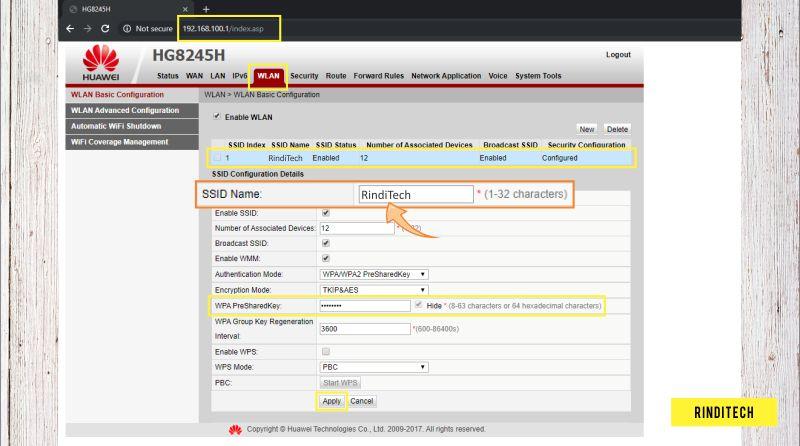Screen dimensions: 800x446
Task: Open the Security menu tab
Action: click(304, 76)
